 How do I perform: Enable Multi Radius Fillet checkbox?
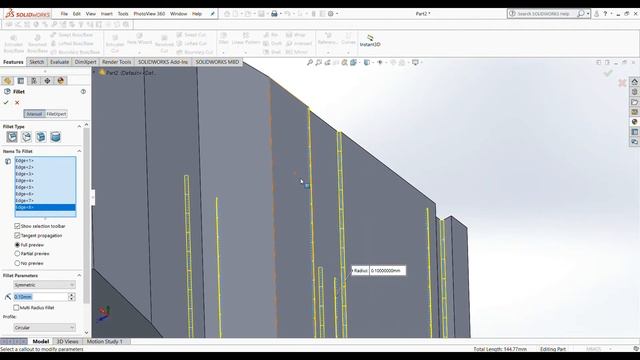point(16,307)
